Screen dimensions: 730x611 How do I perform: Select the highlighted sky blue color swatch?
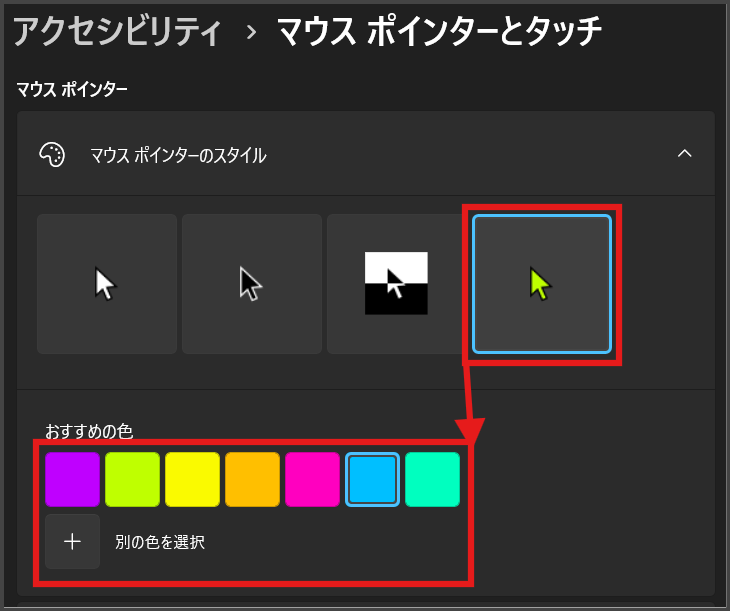(372, 480)
